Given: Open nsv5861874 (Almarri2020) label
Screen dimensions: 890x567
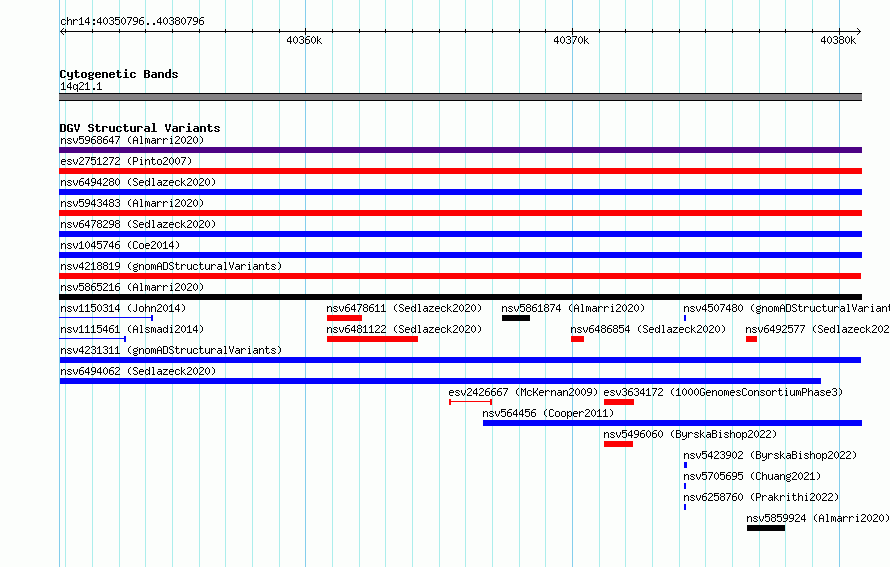Looking at the screenshot, I should point(573,308).
